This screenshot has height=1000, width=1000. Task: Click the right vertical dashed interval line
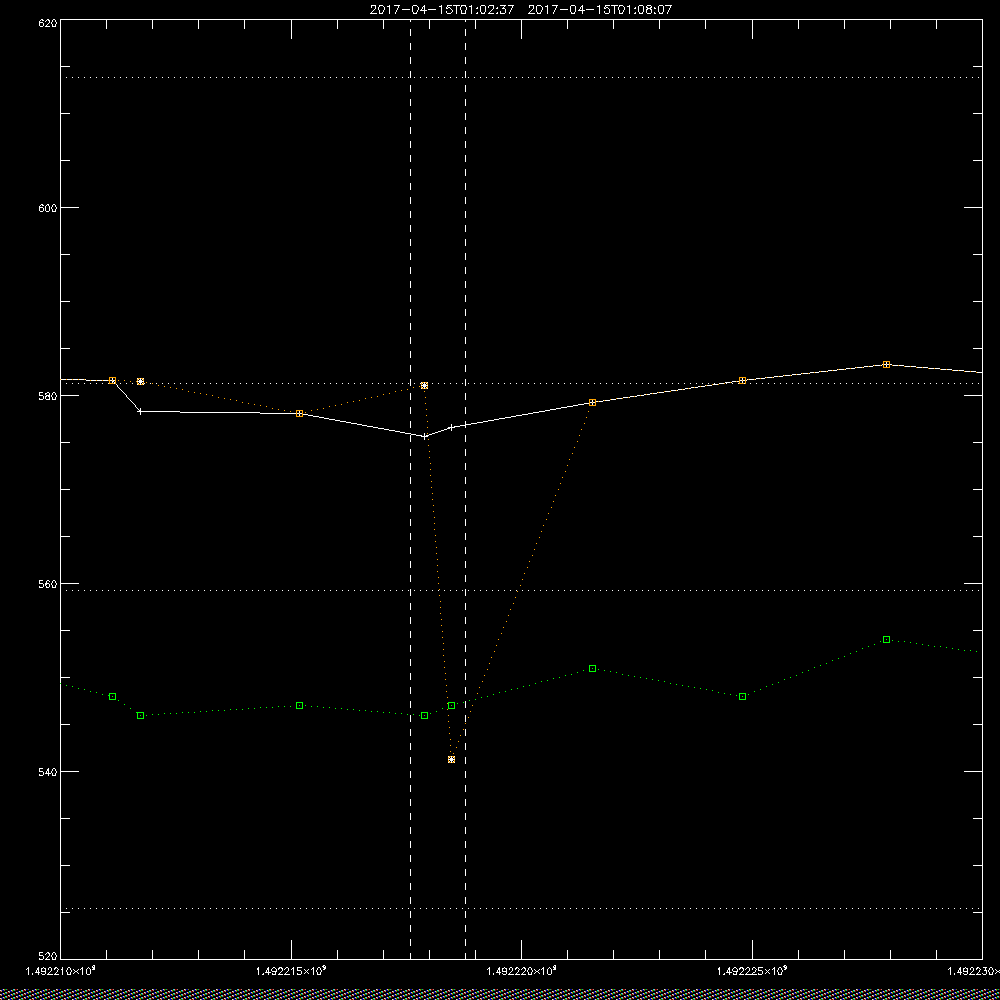coord(465,489)
